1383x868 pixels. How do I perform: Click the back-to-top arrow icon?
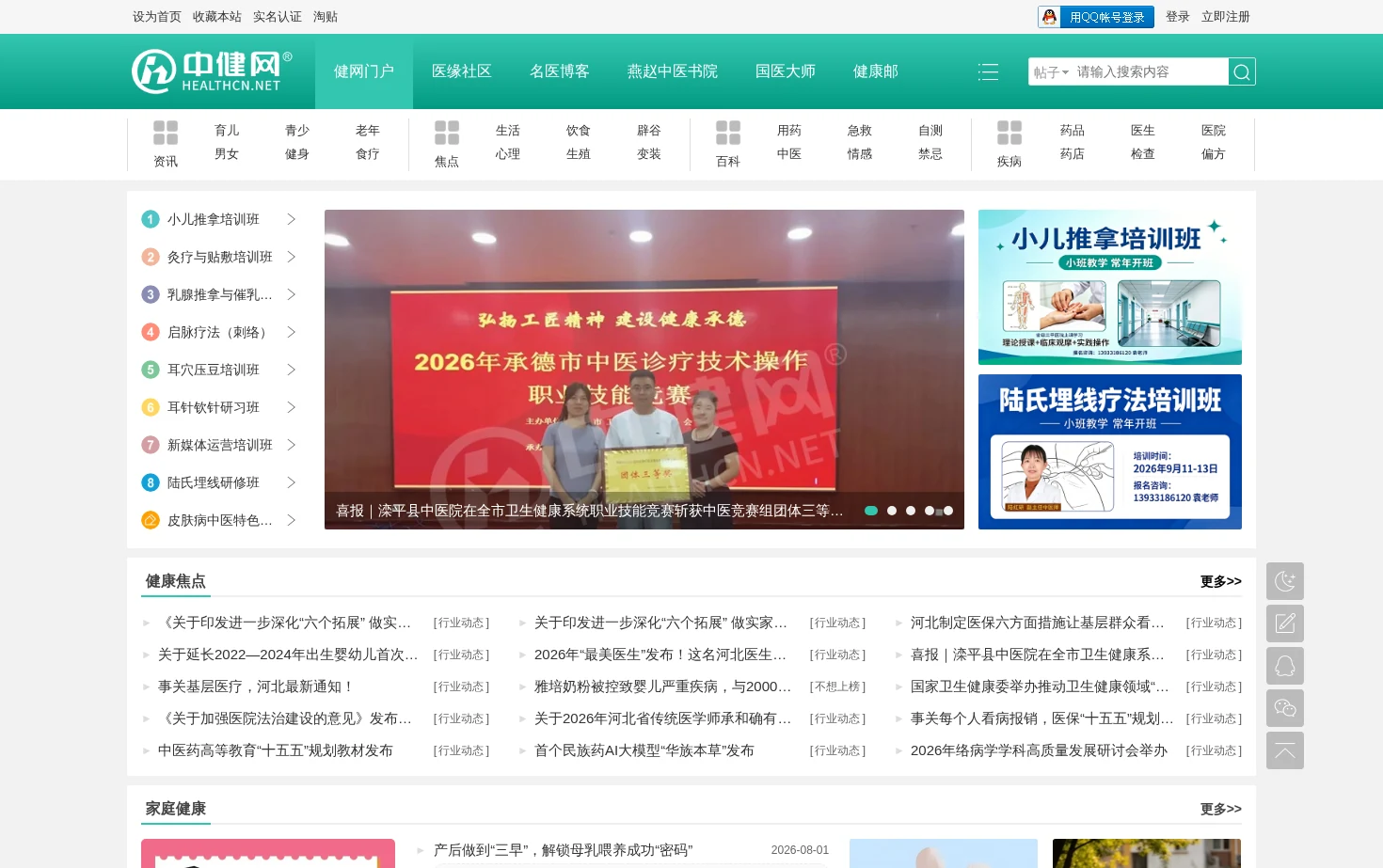point(1285,750)
